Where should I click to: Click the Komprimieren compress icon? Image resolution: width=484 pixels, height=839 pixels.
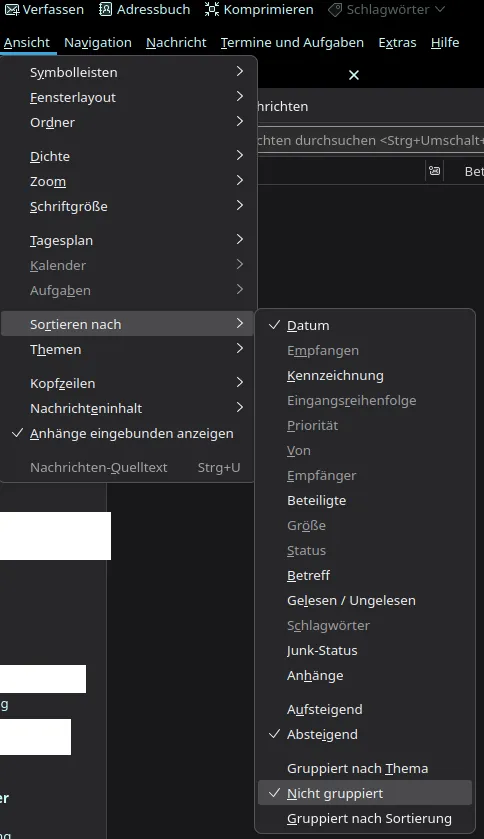pos(212,9)
